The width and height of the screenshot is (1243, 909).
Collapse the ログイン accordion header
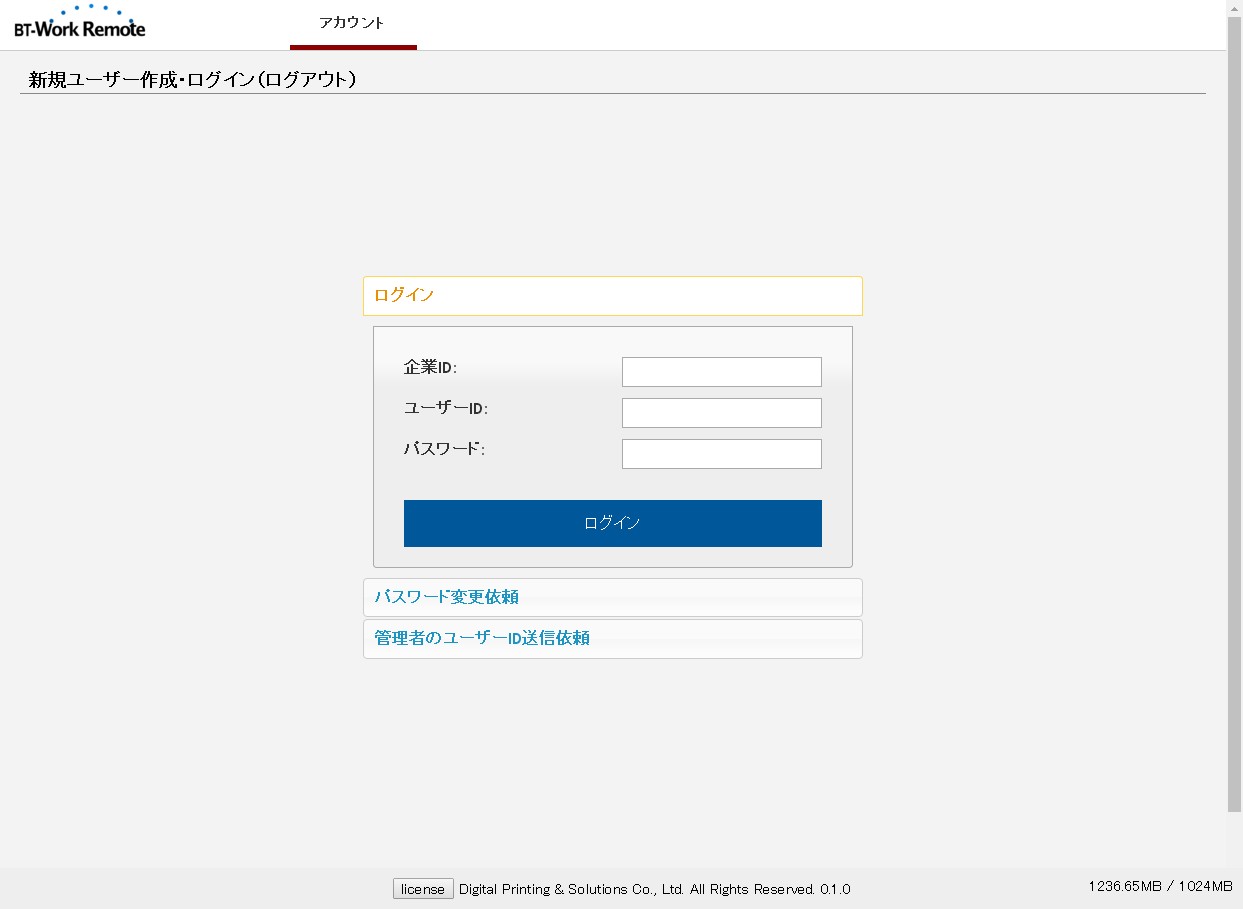click(x=612, y=296)
